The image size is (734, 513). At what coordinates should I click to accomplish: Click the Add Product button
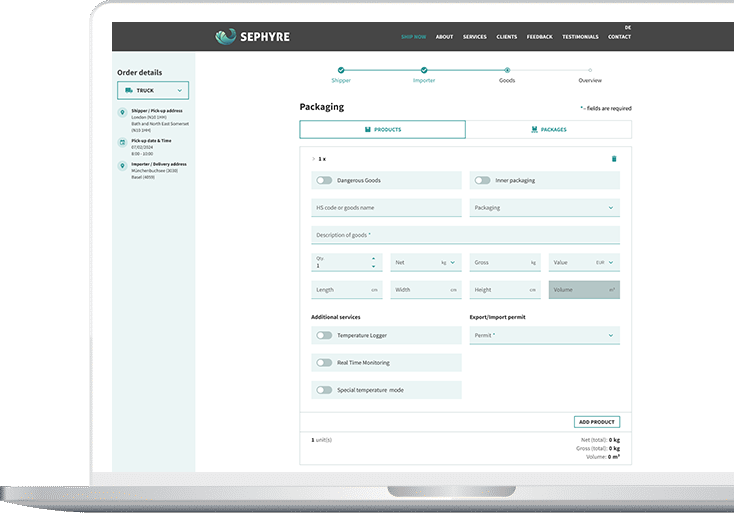(x=596, y=422)
